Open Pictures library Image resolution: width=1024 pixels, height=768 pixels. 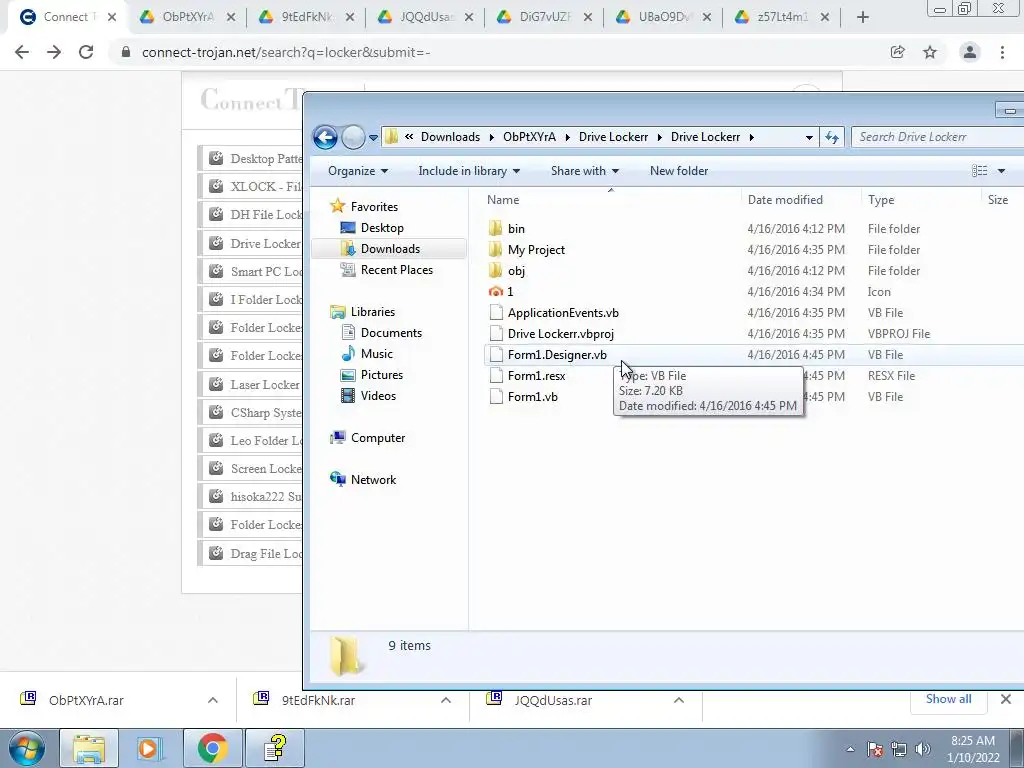click(x=381, y=374)
